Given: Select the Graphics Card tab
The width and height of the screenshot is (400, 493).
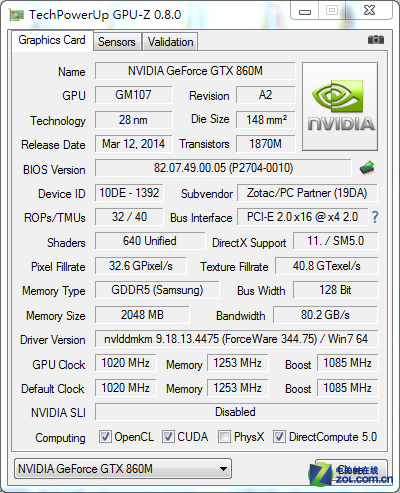Looking at the screenshot, I should tap(52, 40).
